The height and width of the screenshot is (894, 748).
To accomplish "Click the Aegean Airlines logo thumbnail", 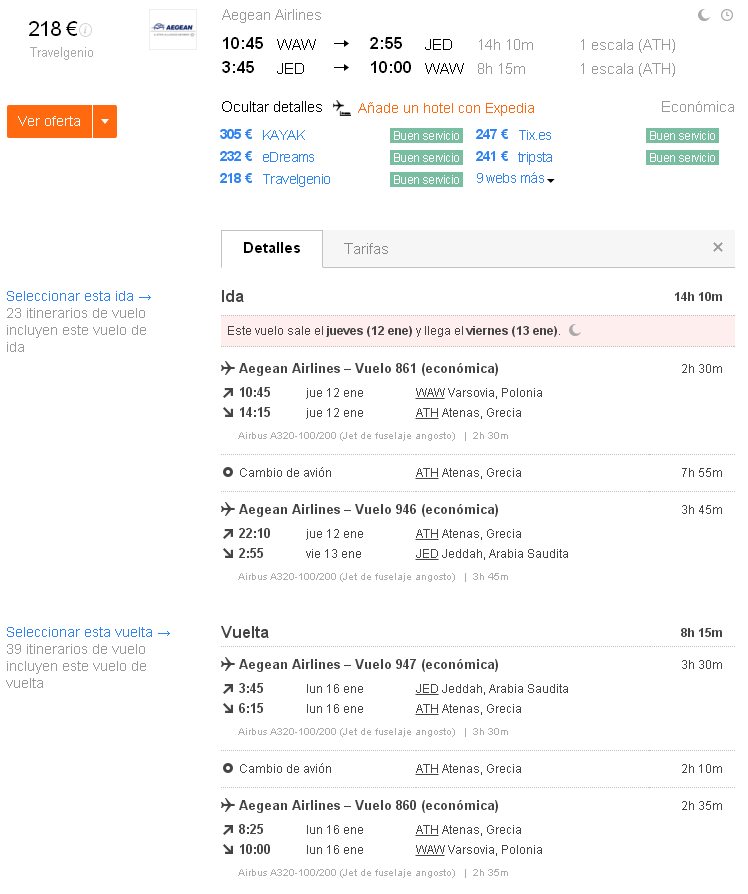I will tap(173, 30).
